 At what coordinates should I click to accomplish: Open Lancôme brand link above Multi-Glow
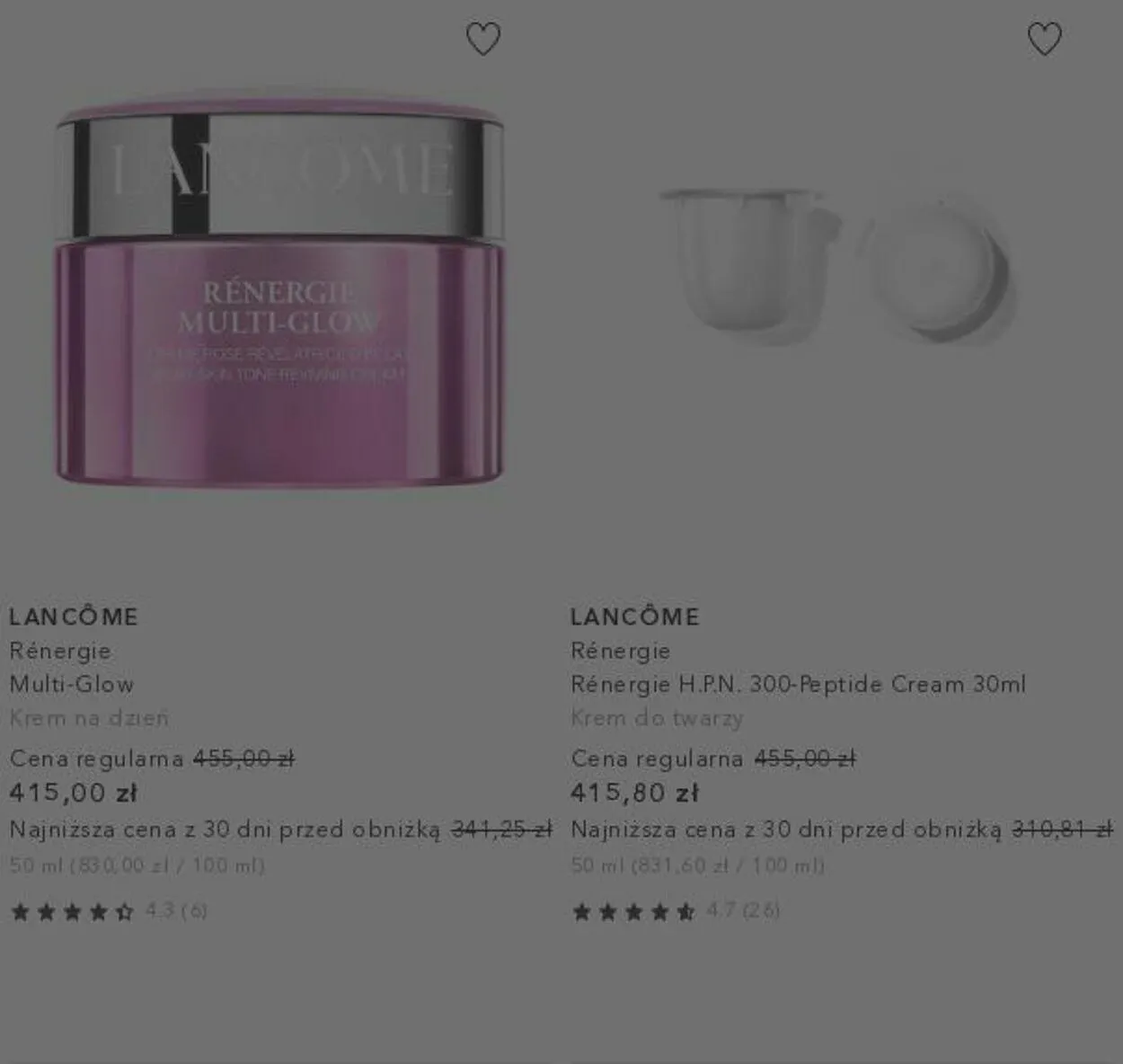coord(74,616)
